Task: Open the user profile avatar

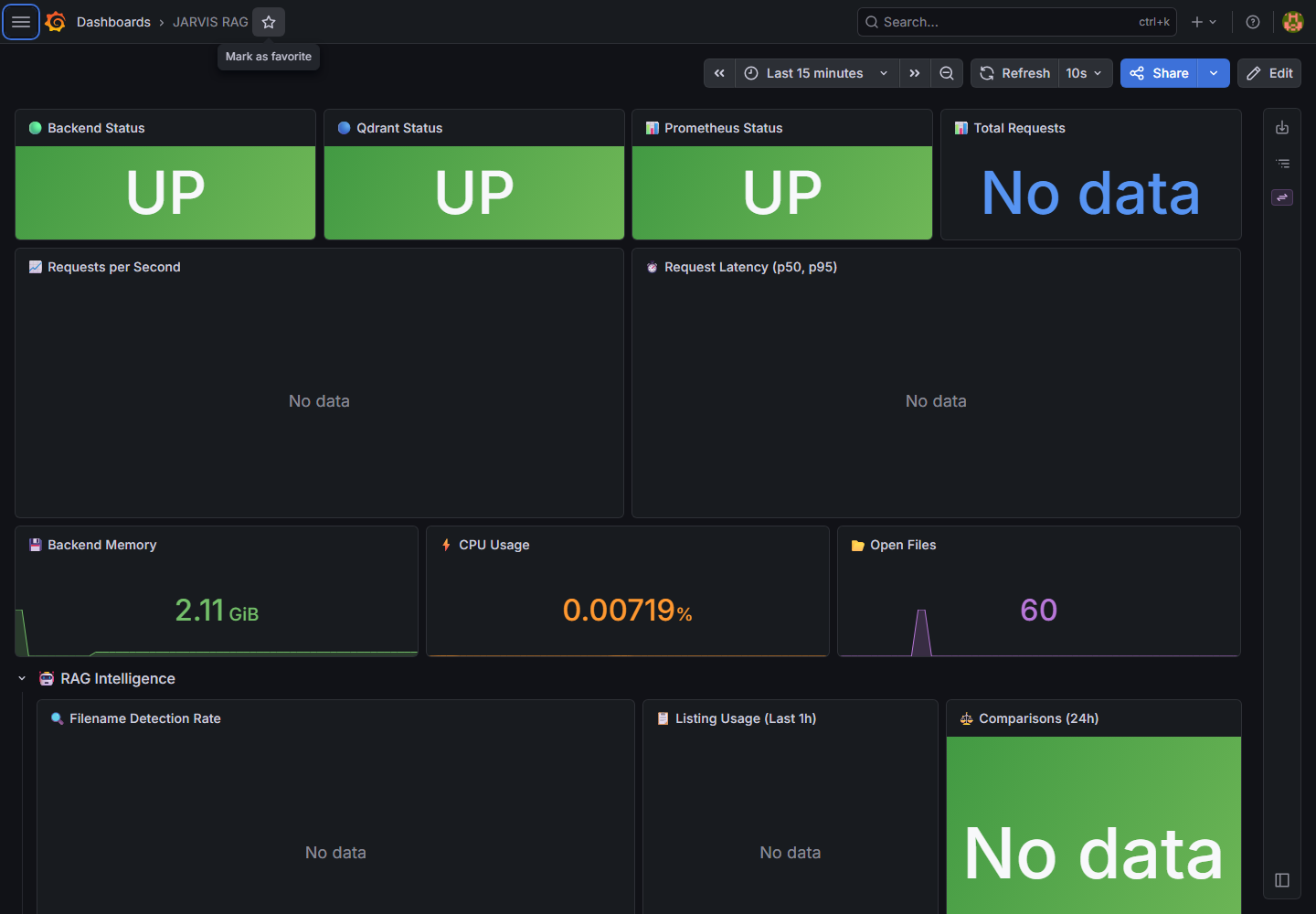Action: pyautogui.click(x=1292, y=22)
